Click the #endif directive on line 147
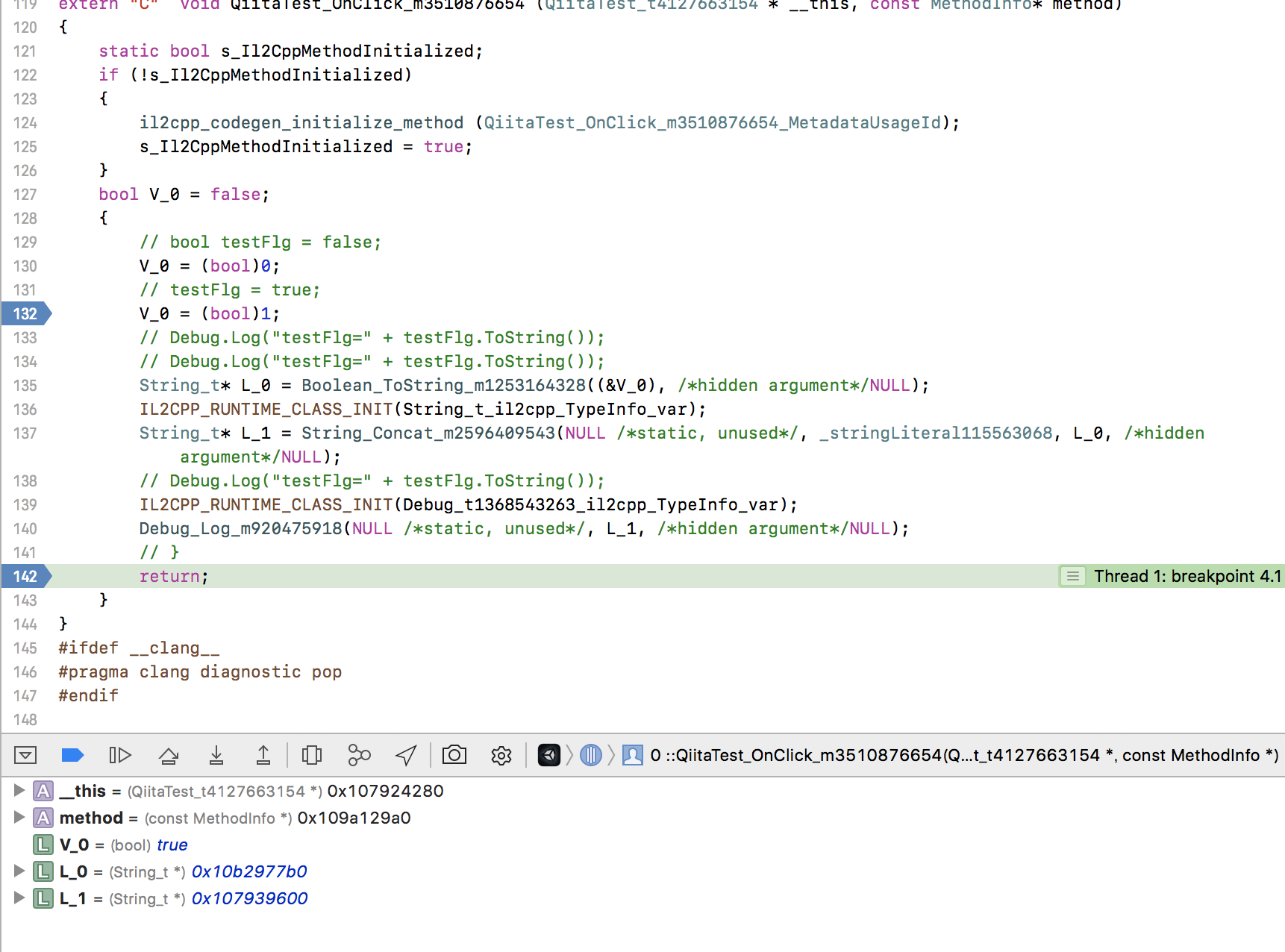This screenshot has height=952, width=1285. pos(88,695)
